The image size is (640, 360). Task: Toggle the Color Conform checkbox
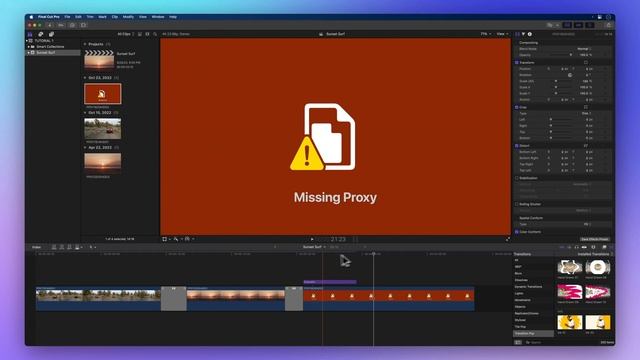coord(517,232)
